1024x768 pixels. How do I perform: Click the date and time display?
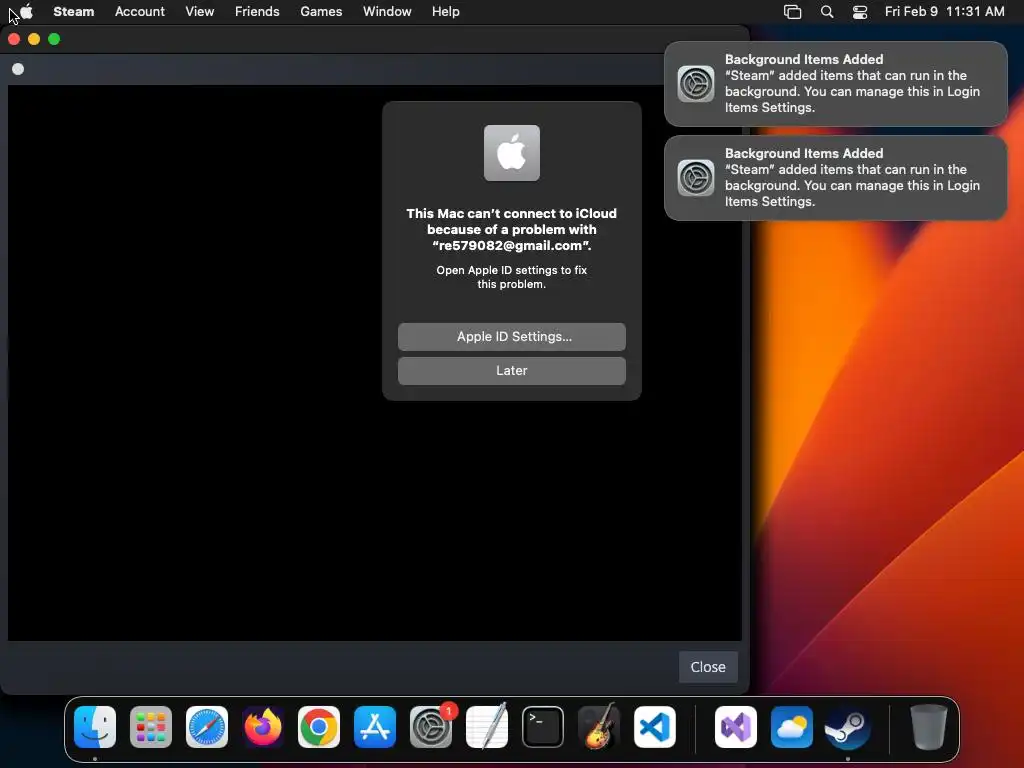pos(944,11)
